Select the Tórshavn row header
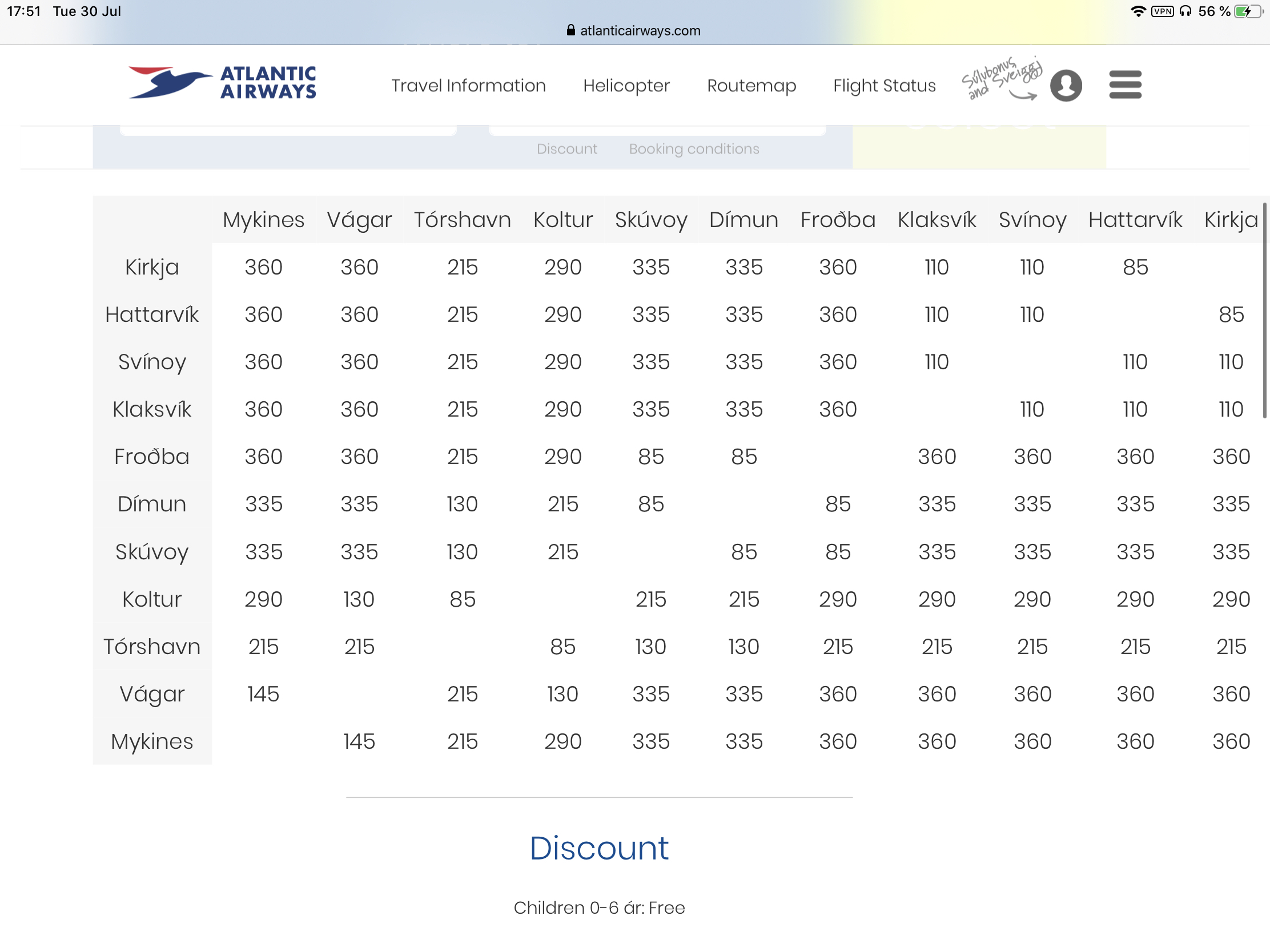The width and height of the screenshot is (1270, 952). tap(151, 647)
